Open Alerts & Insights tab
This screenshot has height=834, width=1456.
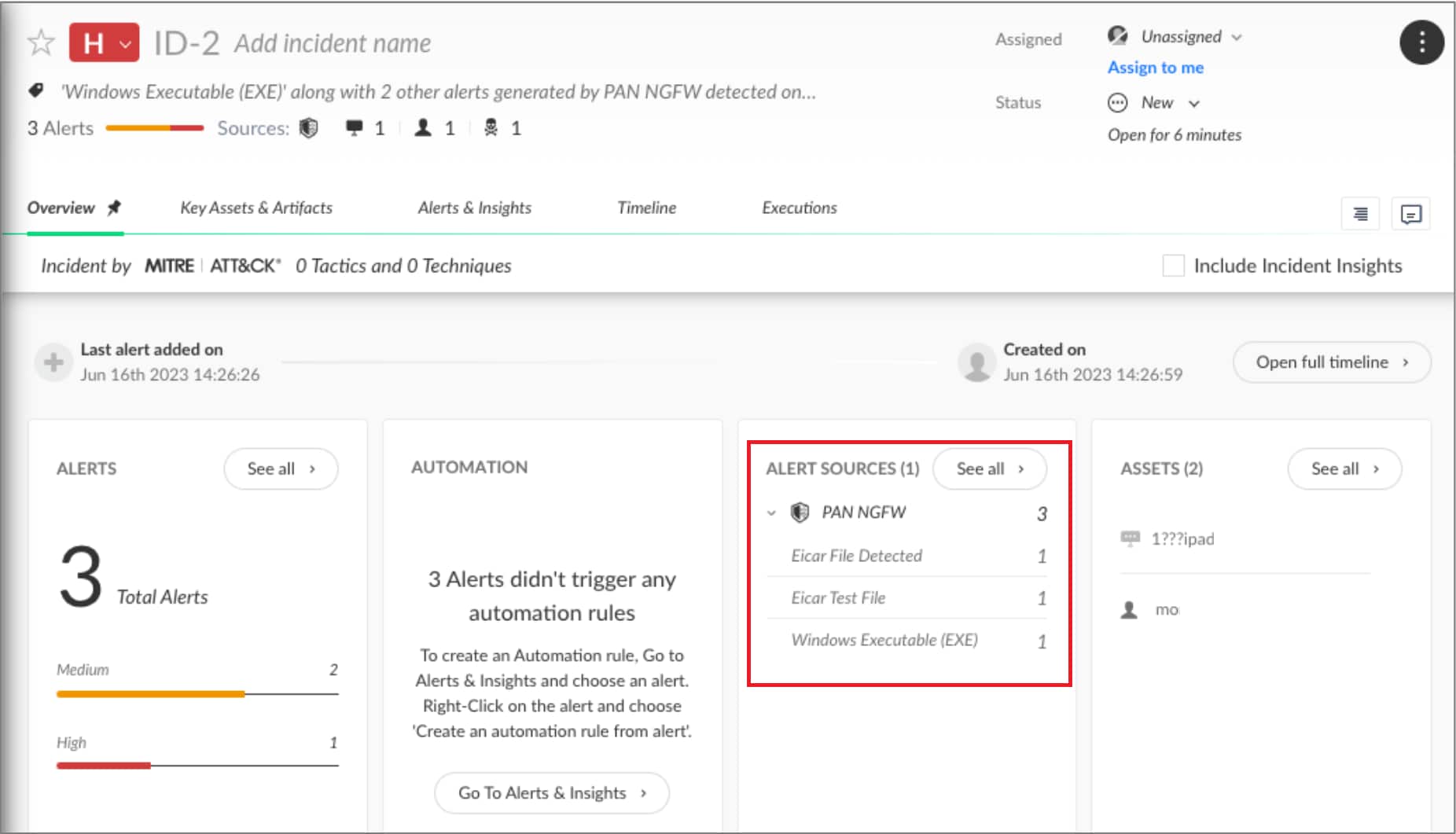[474, 208]
